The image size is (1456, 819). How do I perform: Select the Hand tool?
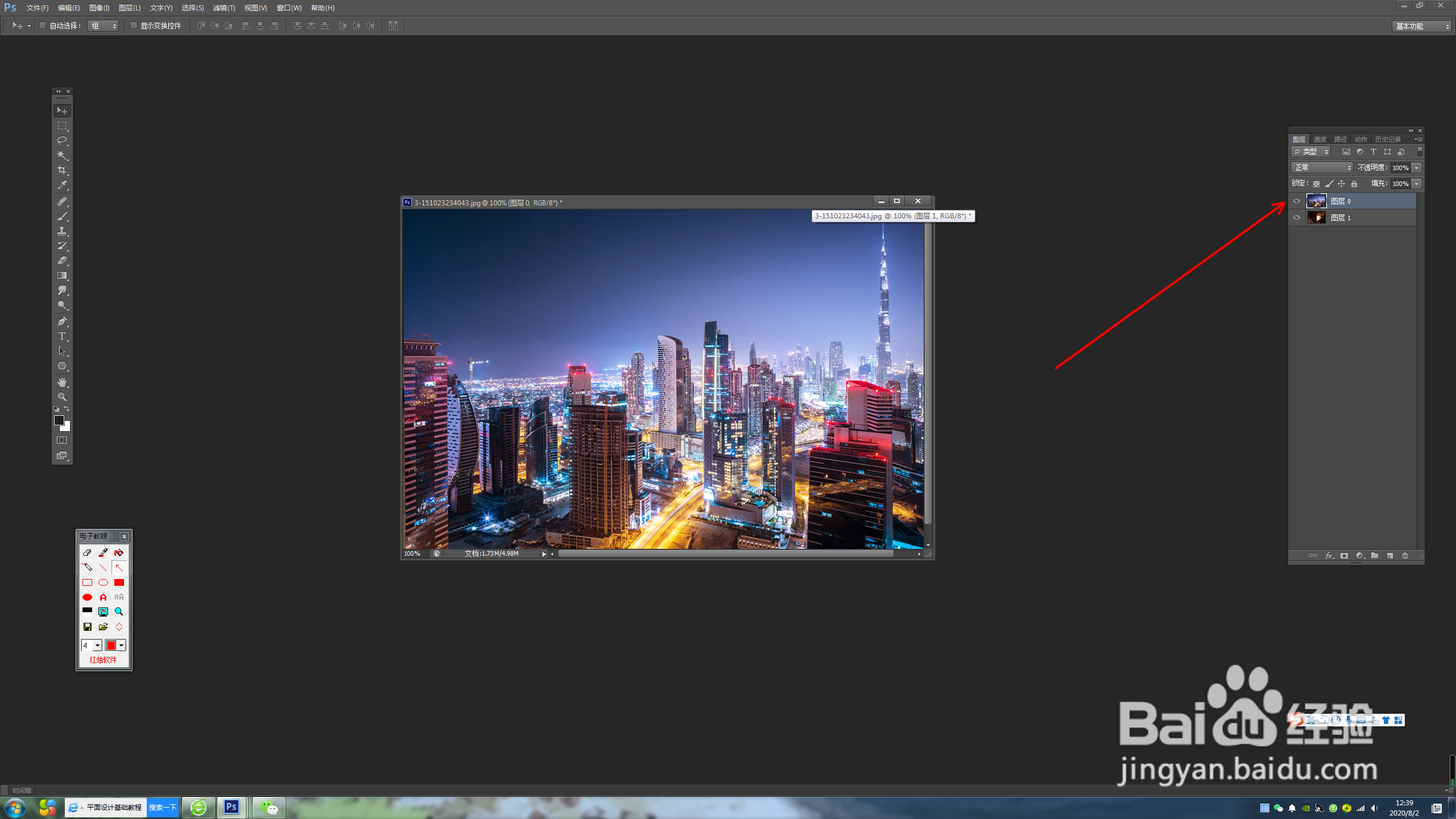(x=62, y=382)
